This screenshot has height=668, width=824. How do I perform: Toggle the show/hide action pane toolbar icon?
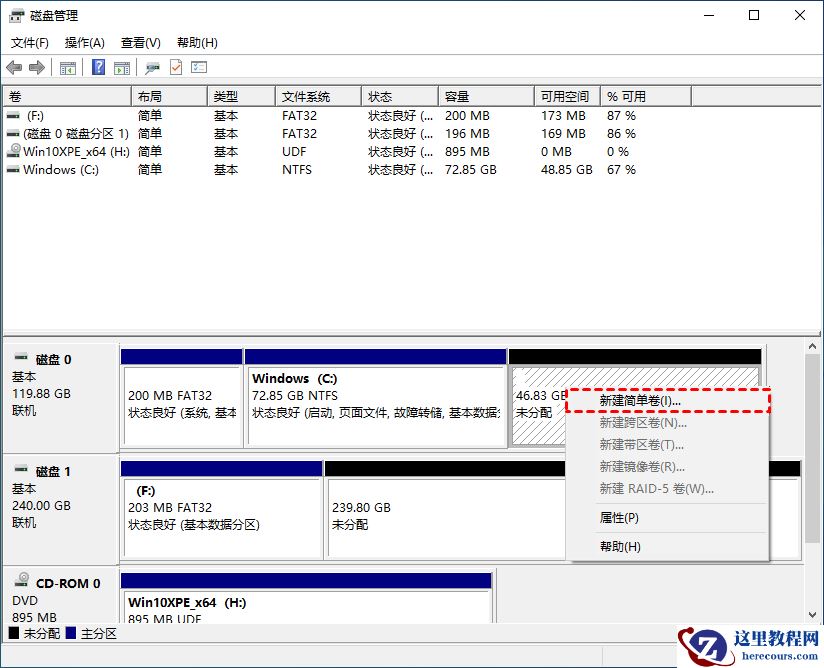121,67
